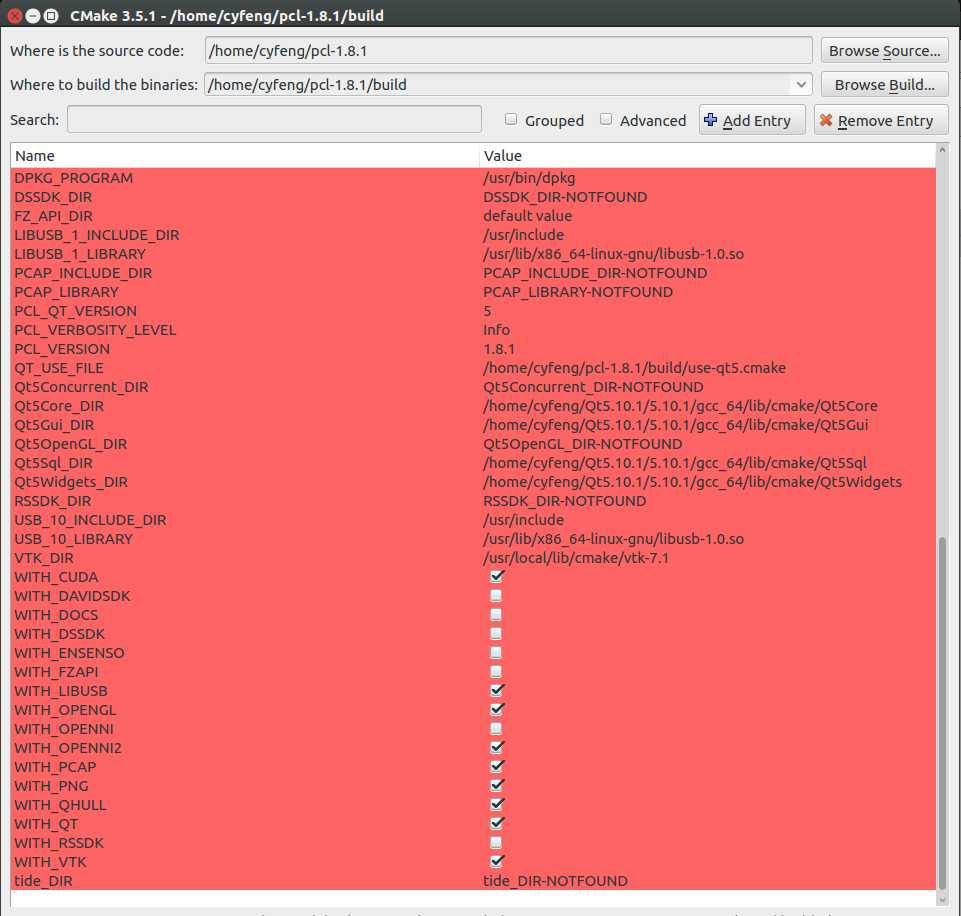Viewport: 961px width, 916px height.
Task: Check WITH_FZAPI option
Action: [496, 672]
